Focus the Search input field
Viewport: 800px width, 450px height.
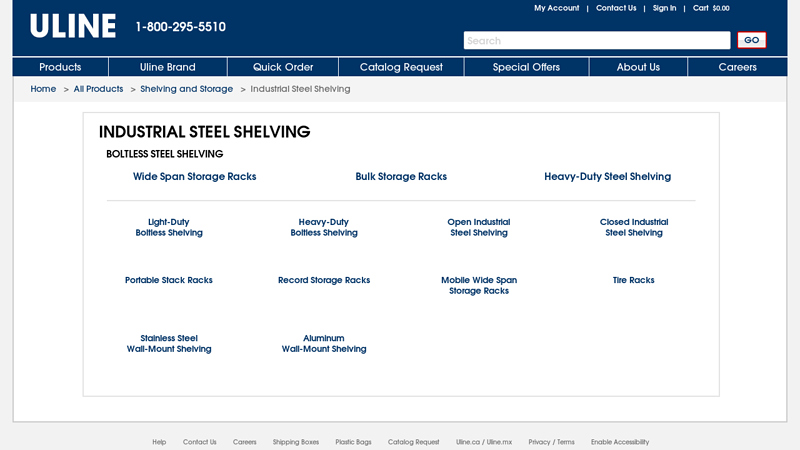(x=596, y=40)
